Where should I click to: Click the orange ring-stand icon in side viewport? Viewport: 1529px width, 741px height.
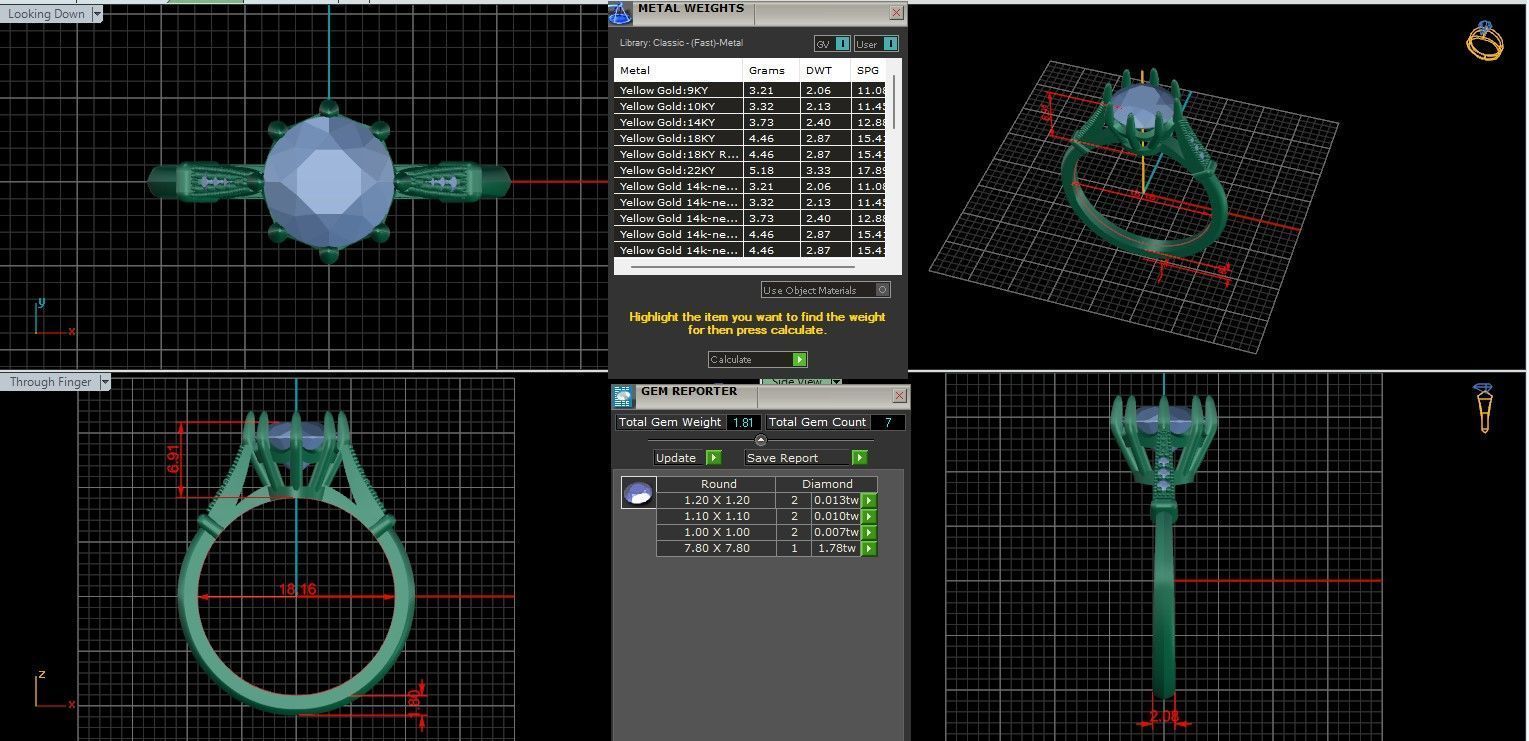pyautogui.click(x=1485, y=407)
